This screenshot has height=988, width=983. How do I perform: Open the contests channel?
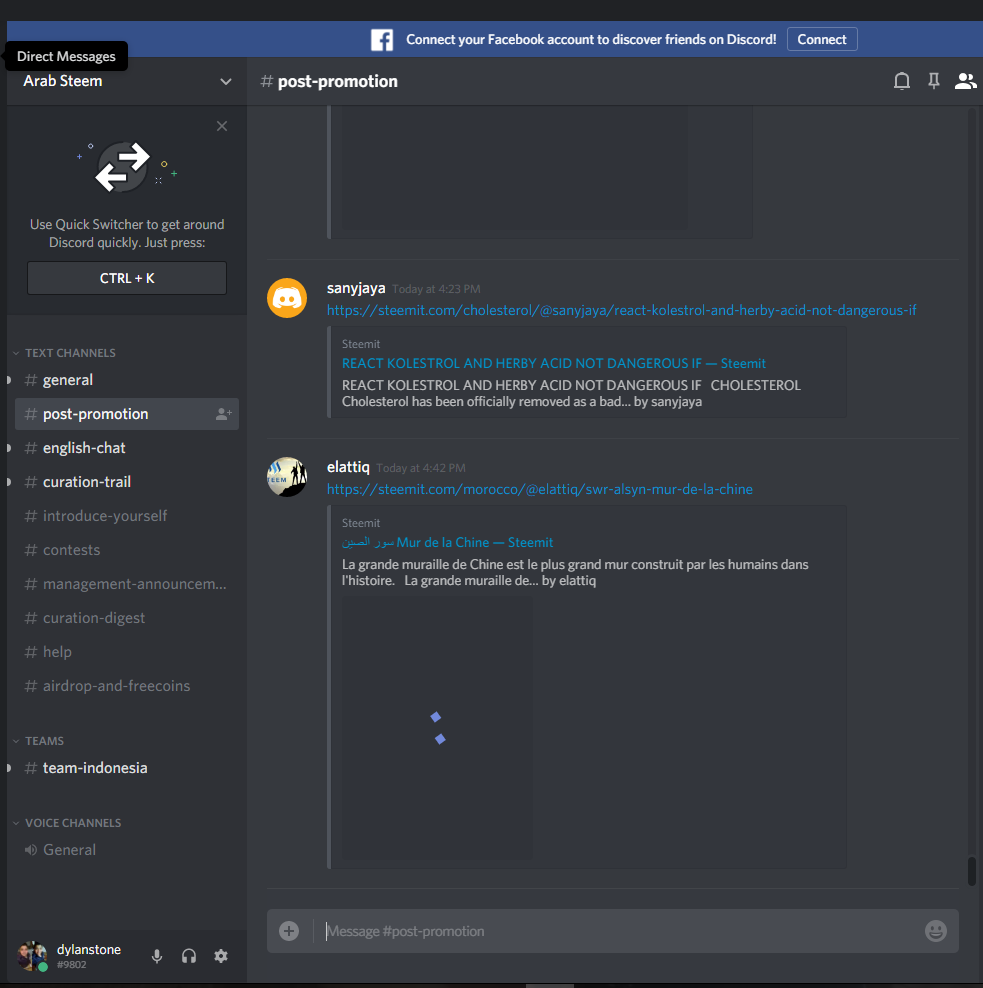pyautogui.click(x=127, y=550)
